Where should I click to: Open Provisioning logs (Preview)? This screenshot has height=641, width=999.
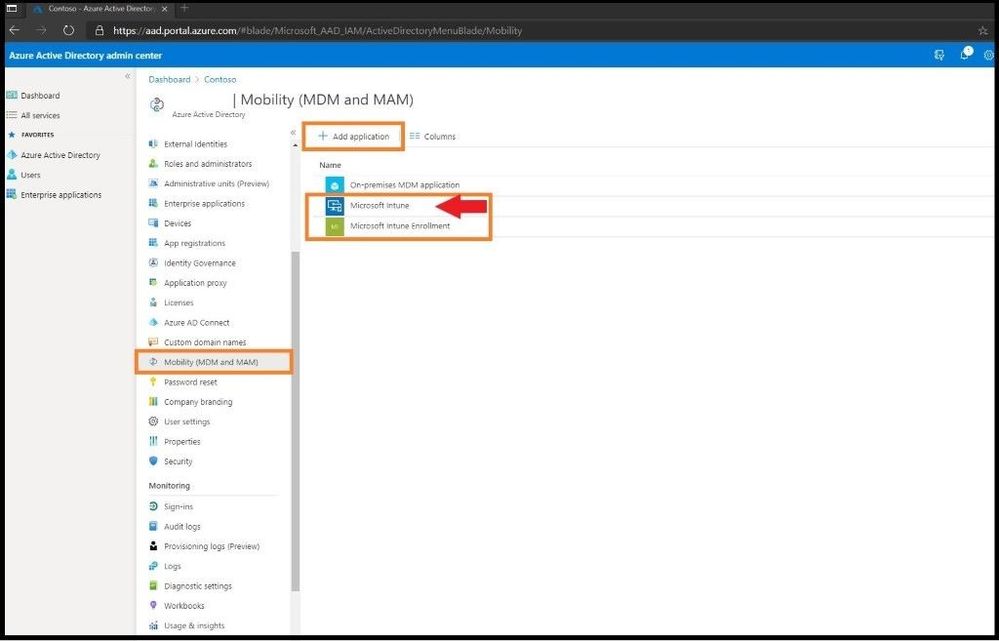(212, 546)
